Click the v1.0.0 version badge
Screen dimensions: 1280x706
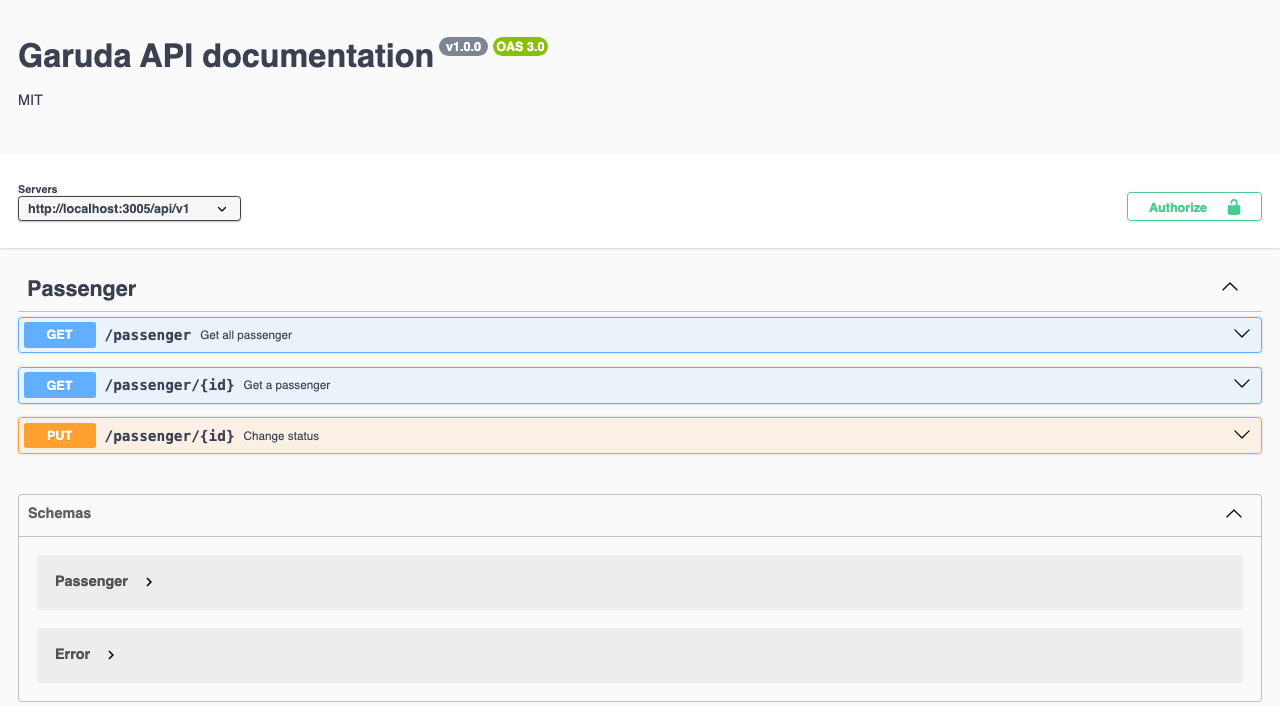pyautogui.click(x=463, y=47)
